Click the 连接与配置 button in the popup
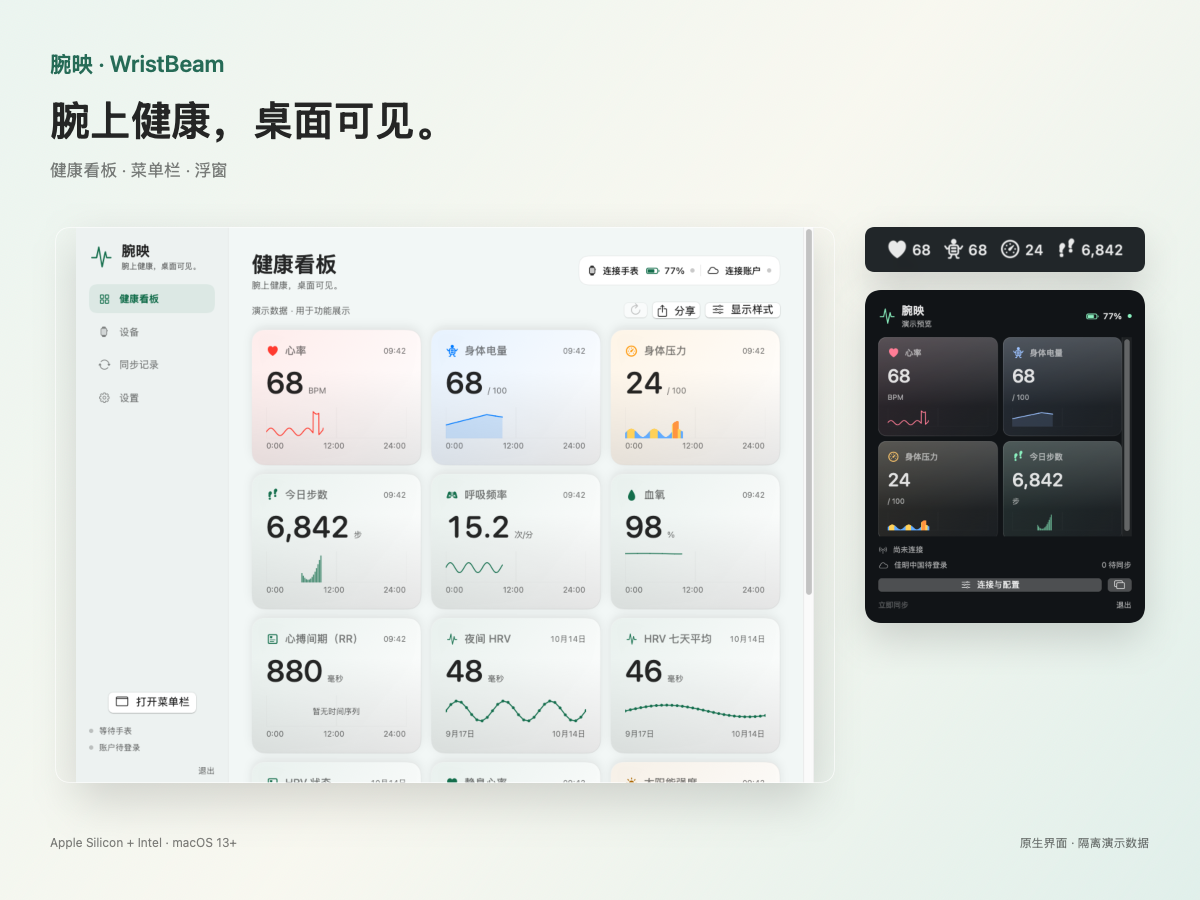 (x=990, y=585)
